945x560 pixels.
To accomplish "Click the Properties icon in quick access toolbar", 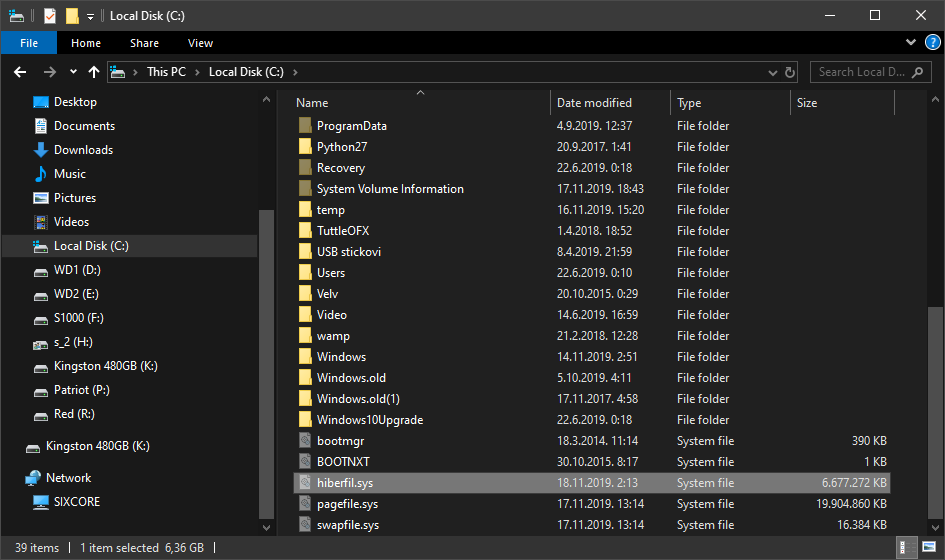I will 50,16.
